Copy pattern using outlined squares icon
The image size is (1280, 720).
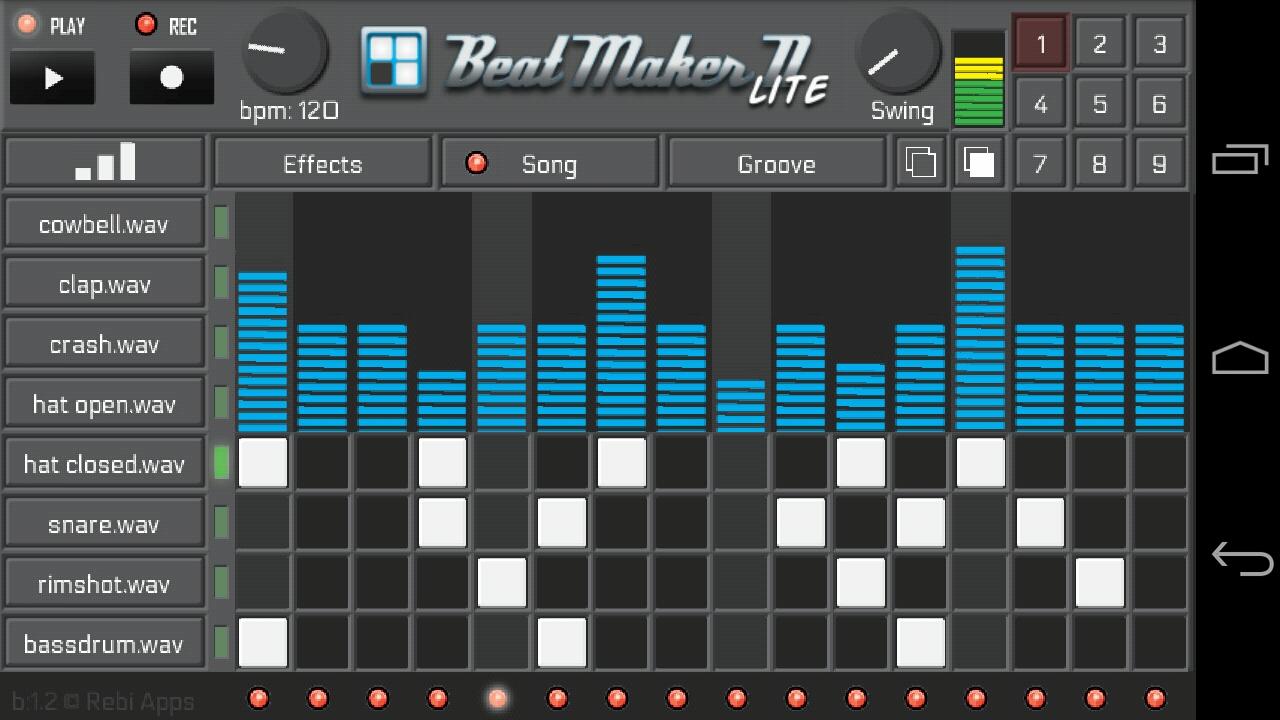coord(919,163)
